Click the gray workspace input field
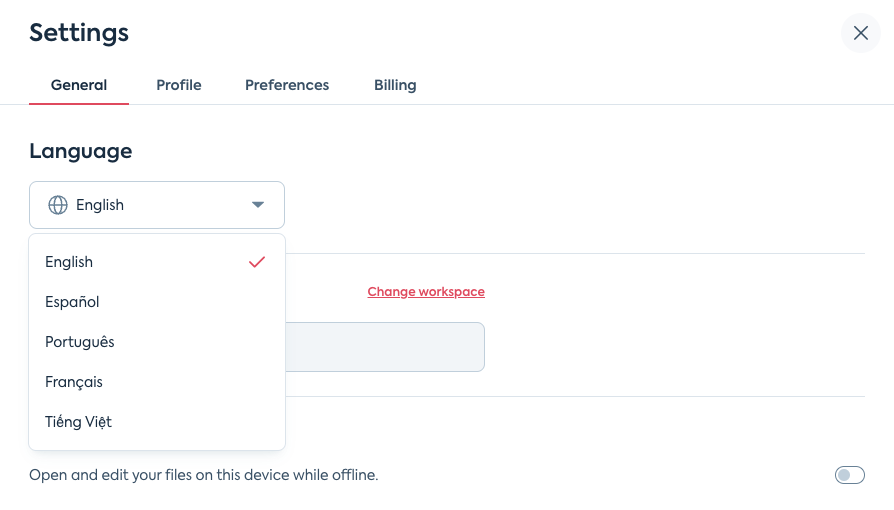The width and height of the screenshot is (894, 510). (385, 347)
